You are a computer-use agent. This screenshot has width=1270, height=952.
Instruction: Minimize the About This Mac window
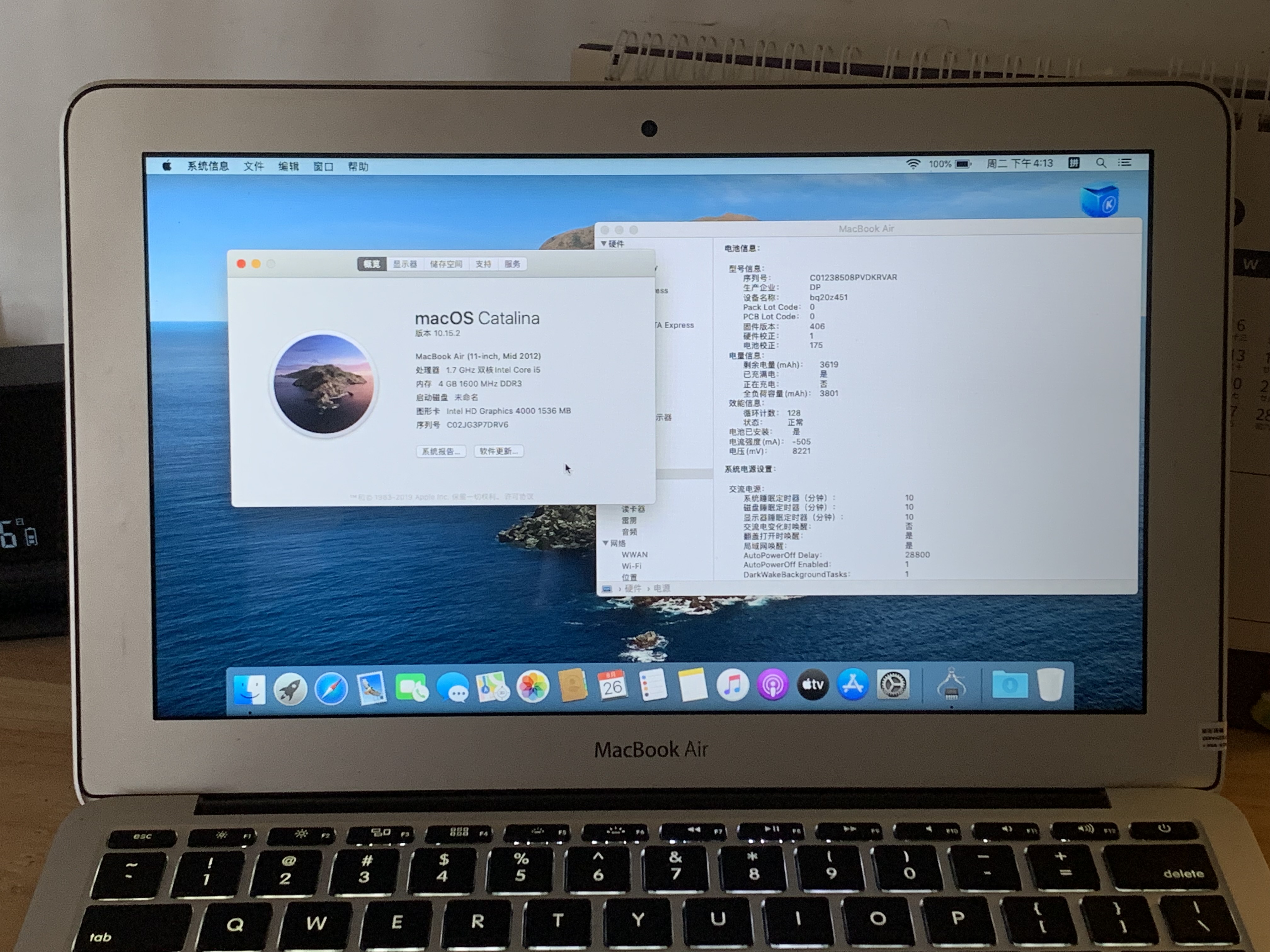[x=256, y=264]
